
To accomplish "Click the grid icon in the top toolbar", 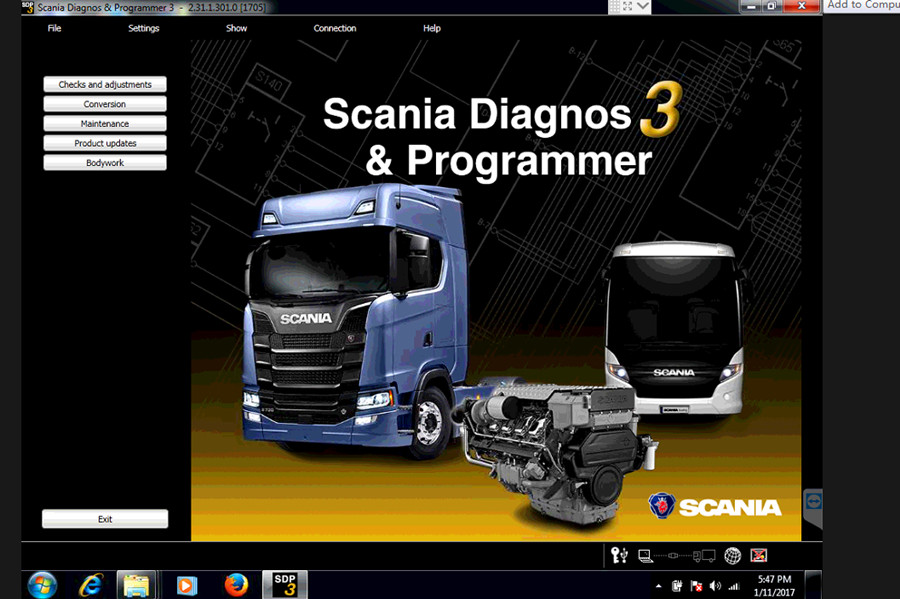I will [x=614, y=6].
